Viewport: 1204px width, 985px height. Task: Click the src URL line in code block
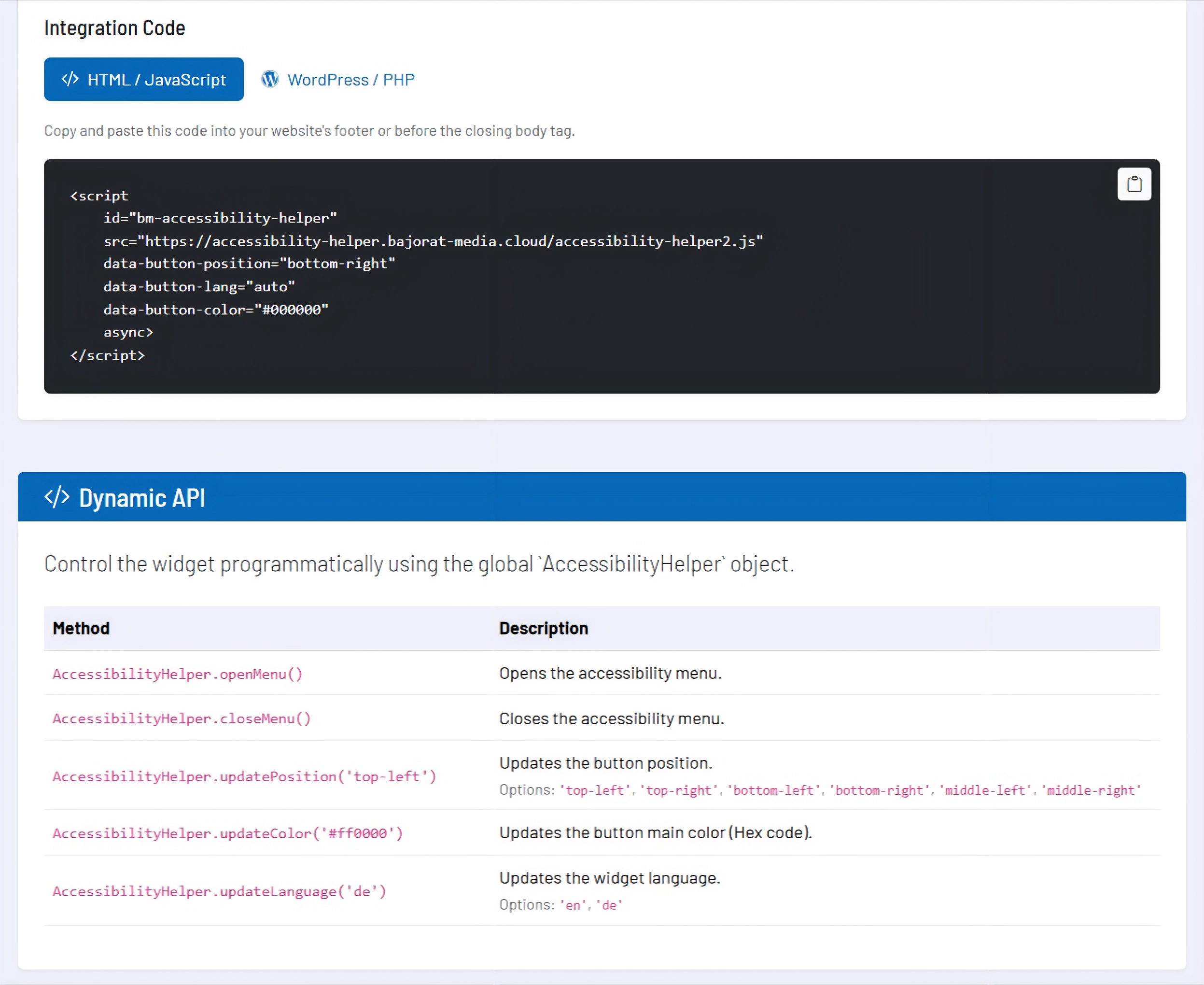pyautogui.click(x=433, y=241)
